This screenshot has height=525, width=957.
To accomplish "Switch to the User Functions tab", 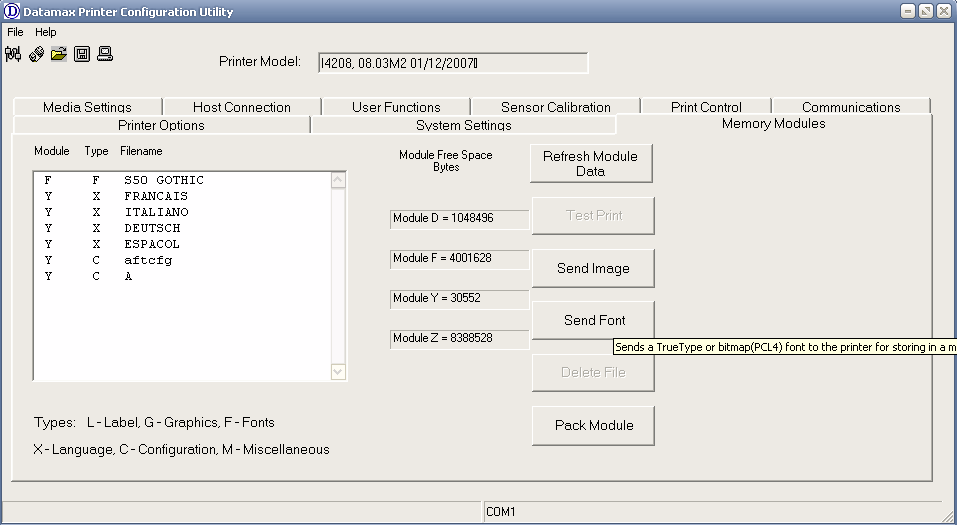I will click(396, 107).
